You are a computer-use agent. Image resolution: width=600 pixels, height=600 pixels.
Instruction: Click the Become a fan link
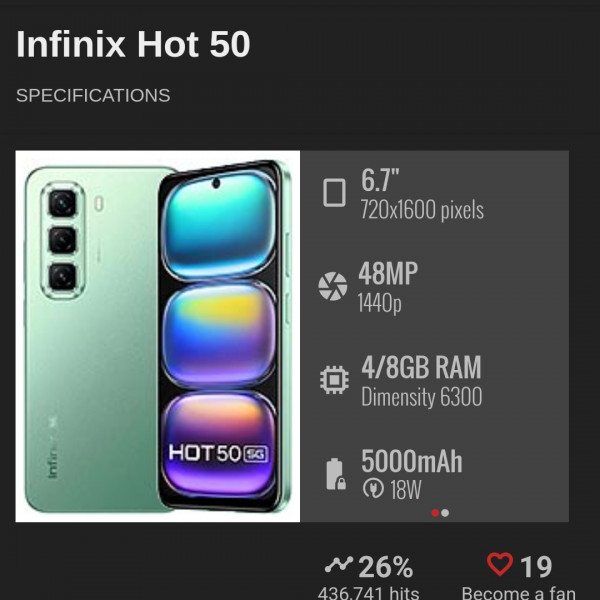pos(518,593)
